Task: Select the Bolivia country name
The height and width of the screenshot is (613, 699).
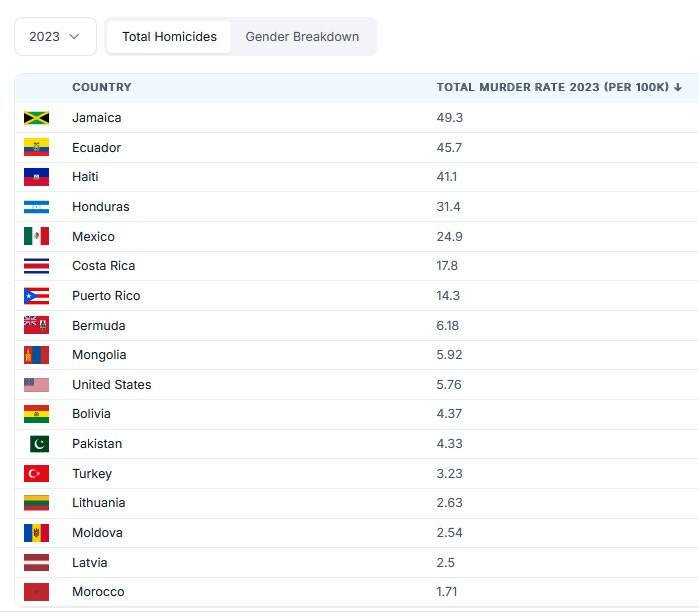Action: 91,414
